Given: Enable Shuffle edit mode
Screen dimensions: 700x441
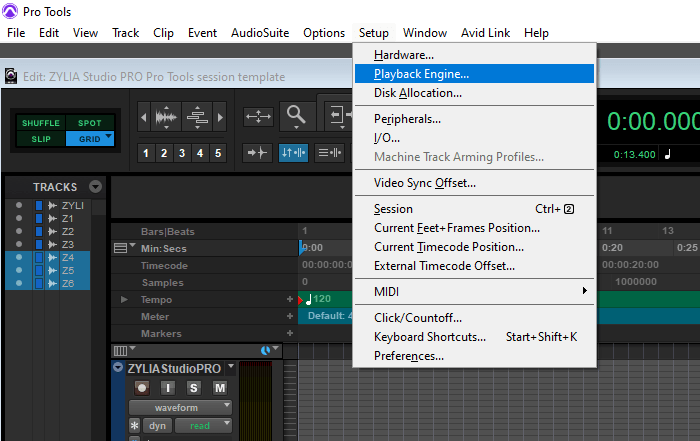Looking at the screenshot, I should coord(41,123).
